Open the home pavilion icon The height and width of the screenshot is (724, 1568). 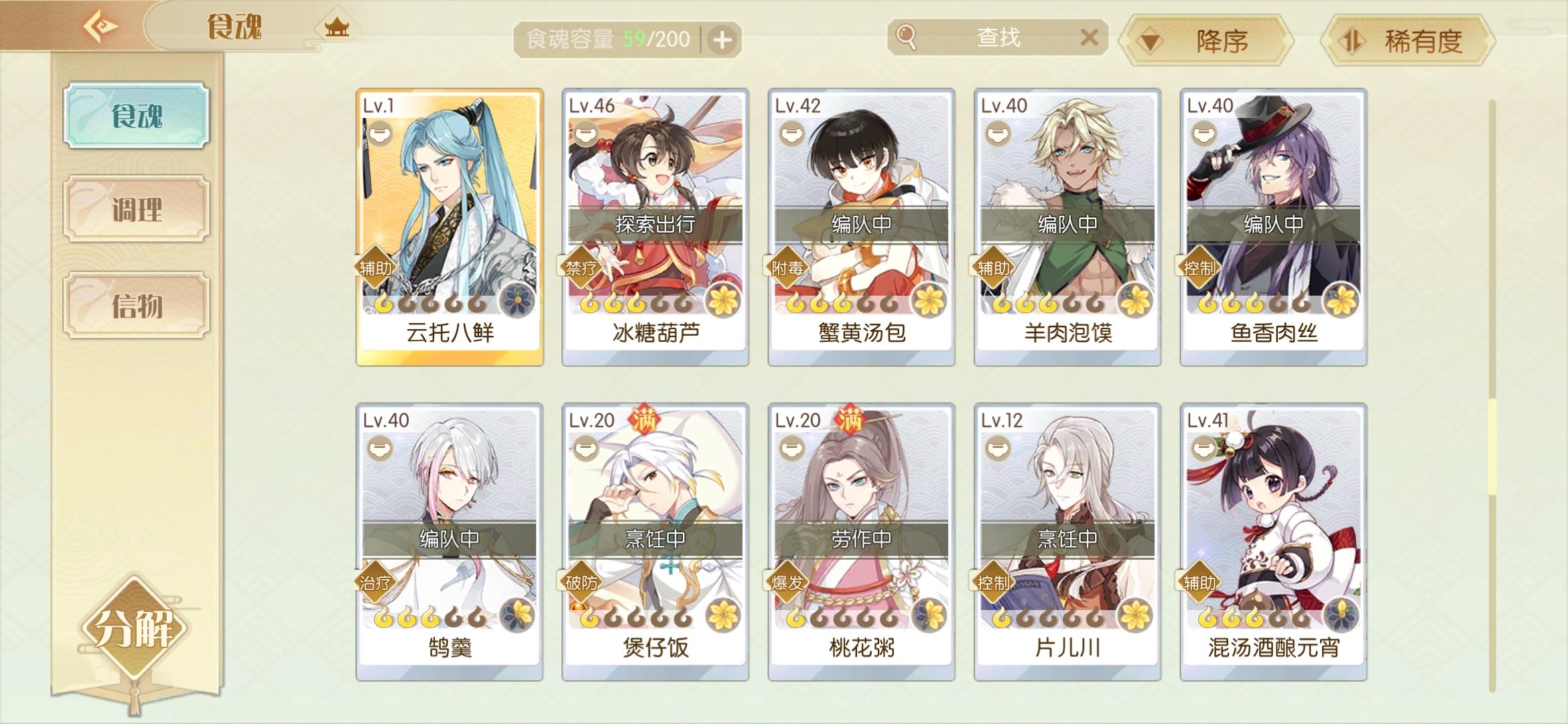pyautogui.click(x=336, y=27)
